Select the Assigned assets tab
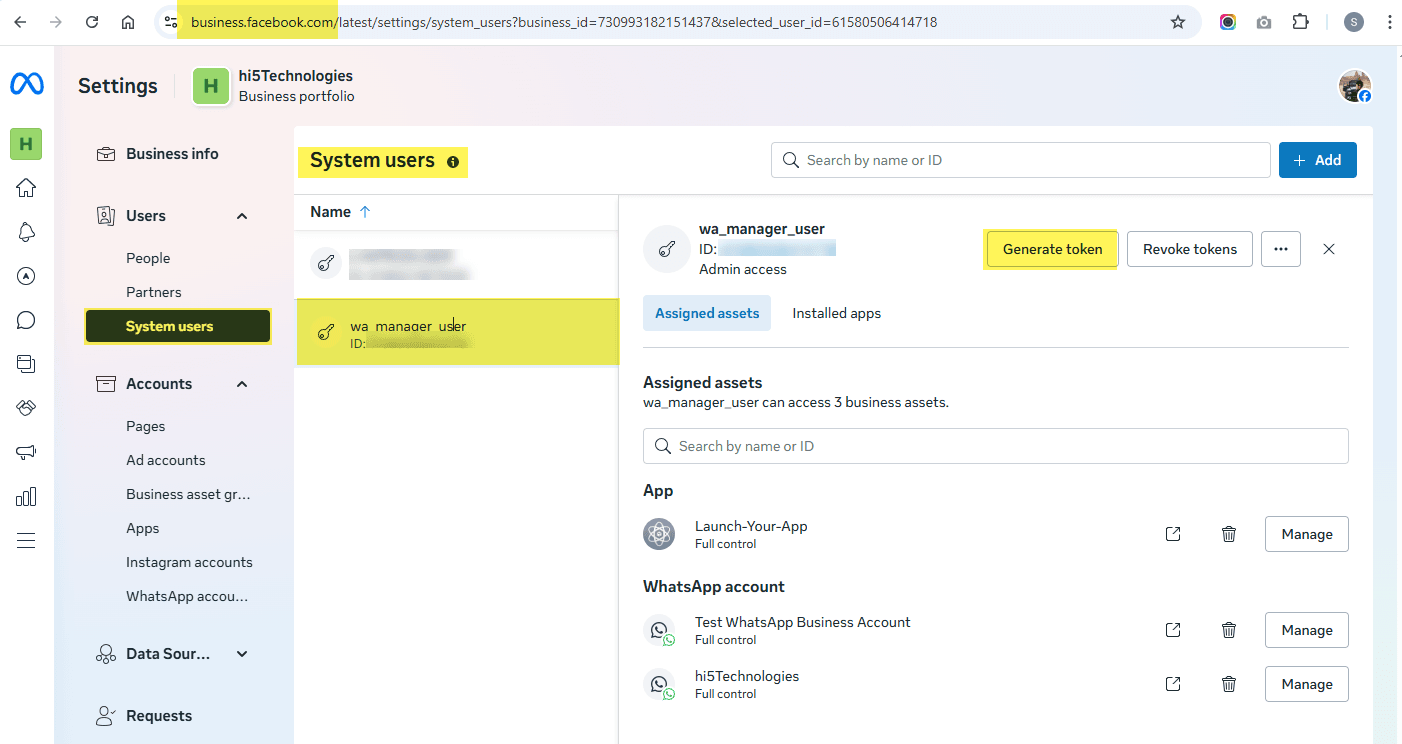The image size is (1402, 744). pyautogui.click(x=707, y=313)
